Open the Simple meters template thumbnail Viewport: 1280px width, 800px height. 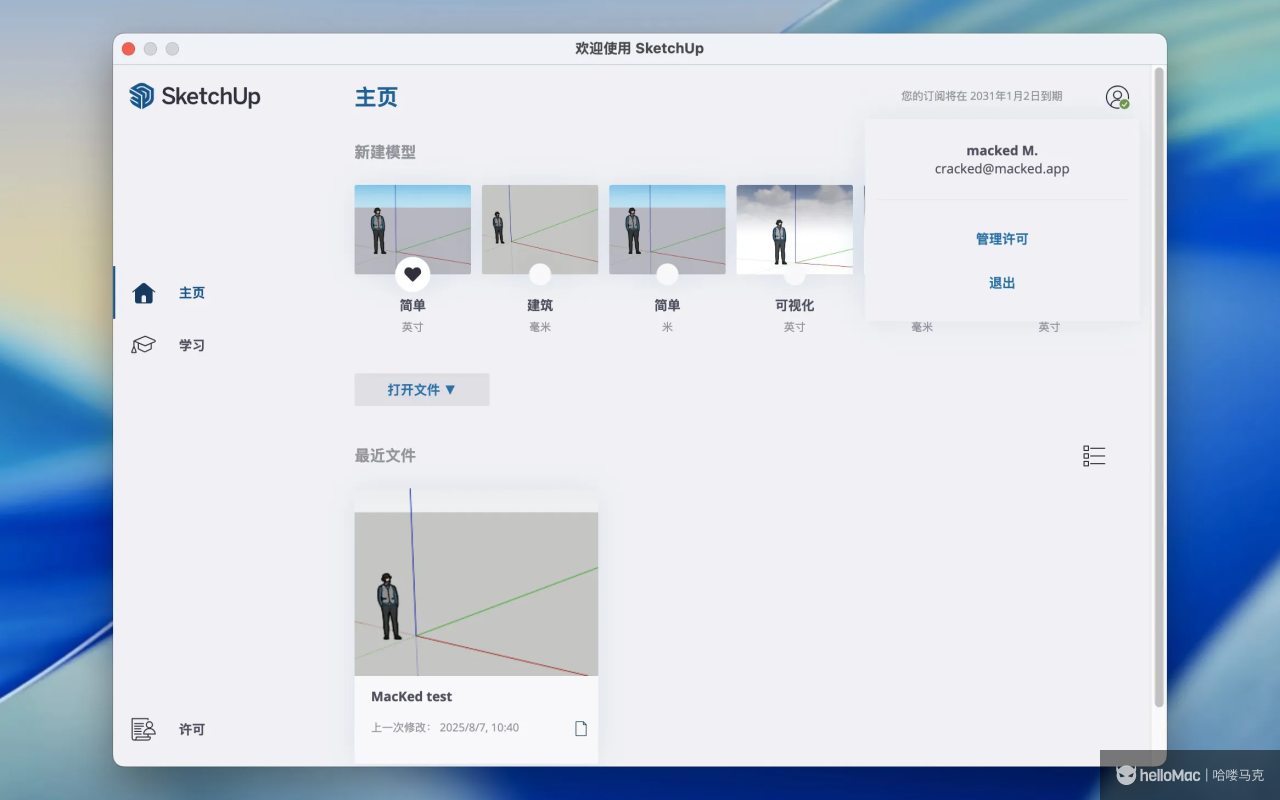tap(667, 229)
